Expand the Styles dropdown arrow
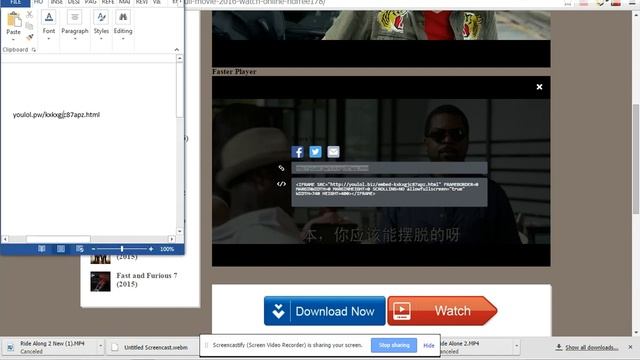Viewport: 640px width, 360px height. [101, 39]
